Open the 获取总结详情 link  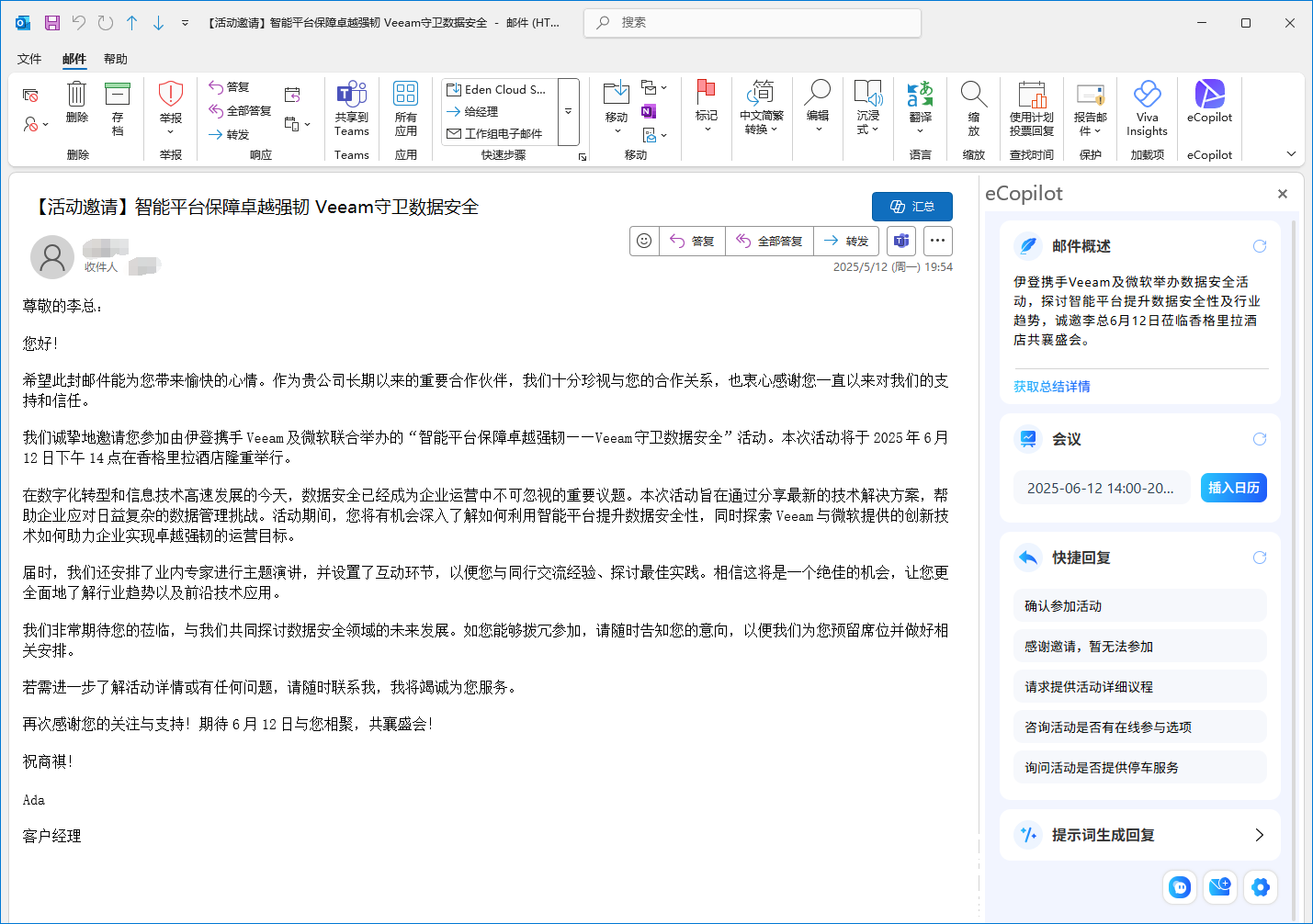[x=1050, y=386]
